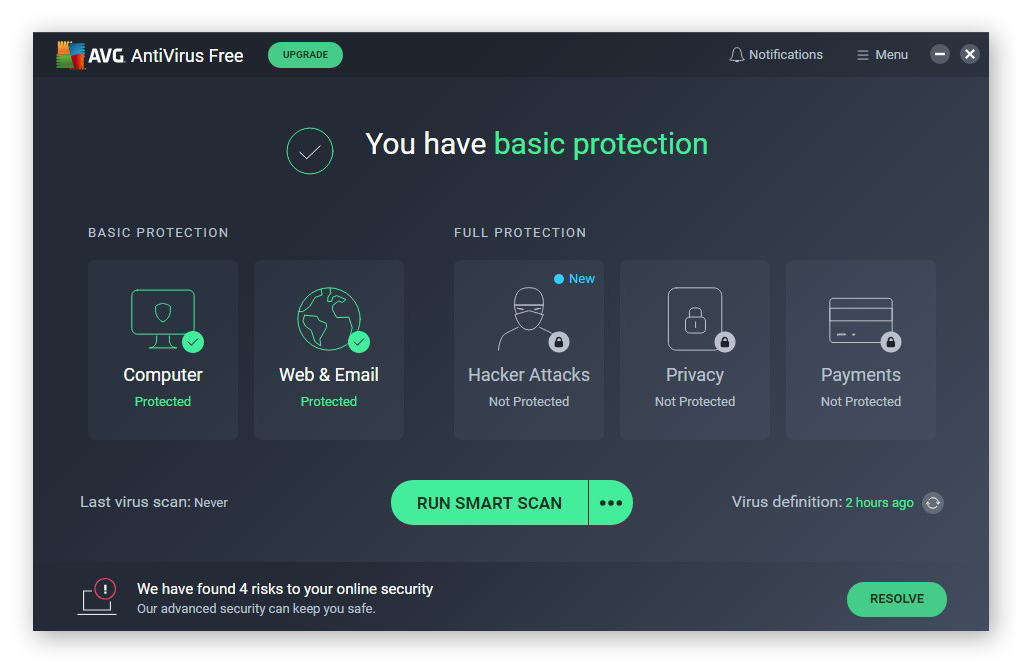Click the 2 hours ago definitions link

[x=878, y=503]
